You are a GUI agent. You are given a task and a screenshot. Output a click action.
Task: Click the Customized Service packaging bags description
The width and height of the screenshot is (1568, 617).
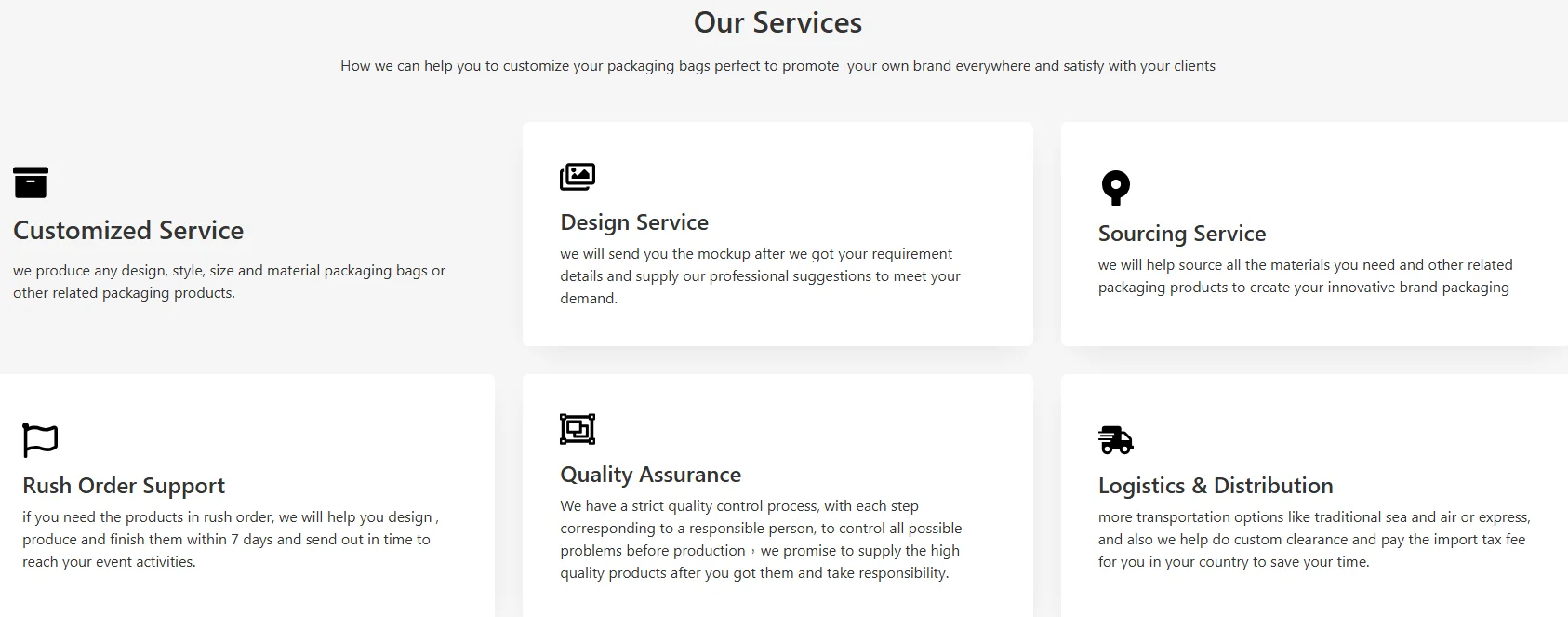[x=229, y=281]
